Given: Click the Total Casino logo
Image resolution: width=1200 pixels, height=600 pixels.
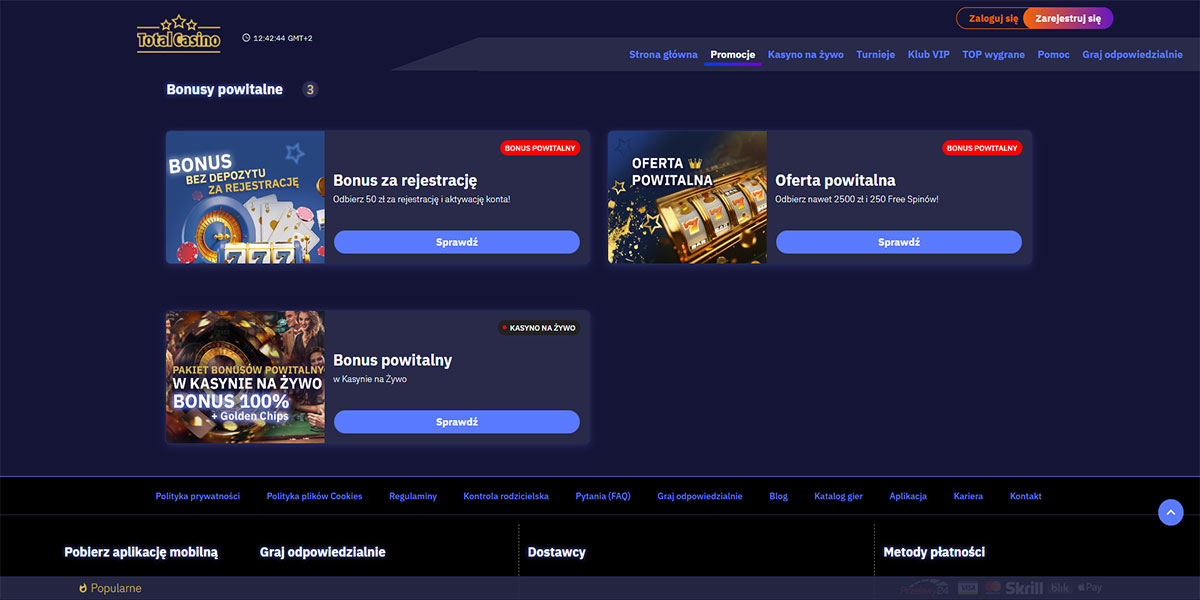Looking at the screenshot, I should 178,35.
